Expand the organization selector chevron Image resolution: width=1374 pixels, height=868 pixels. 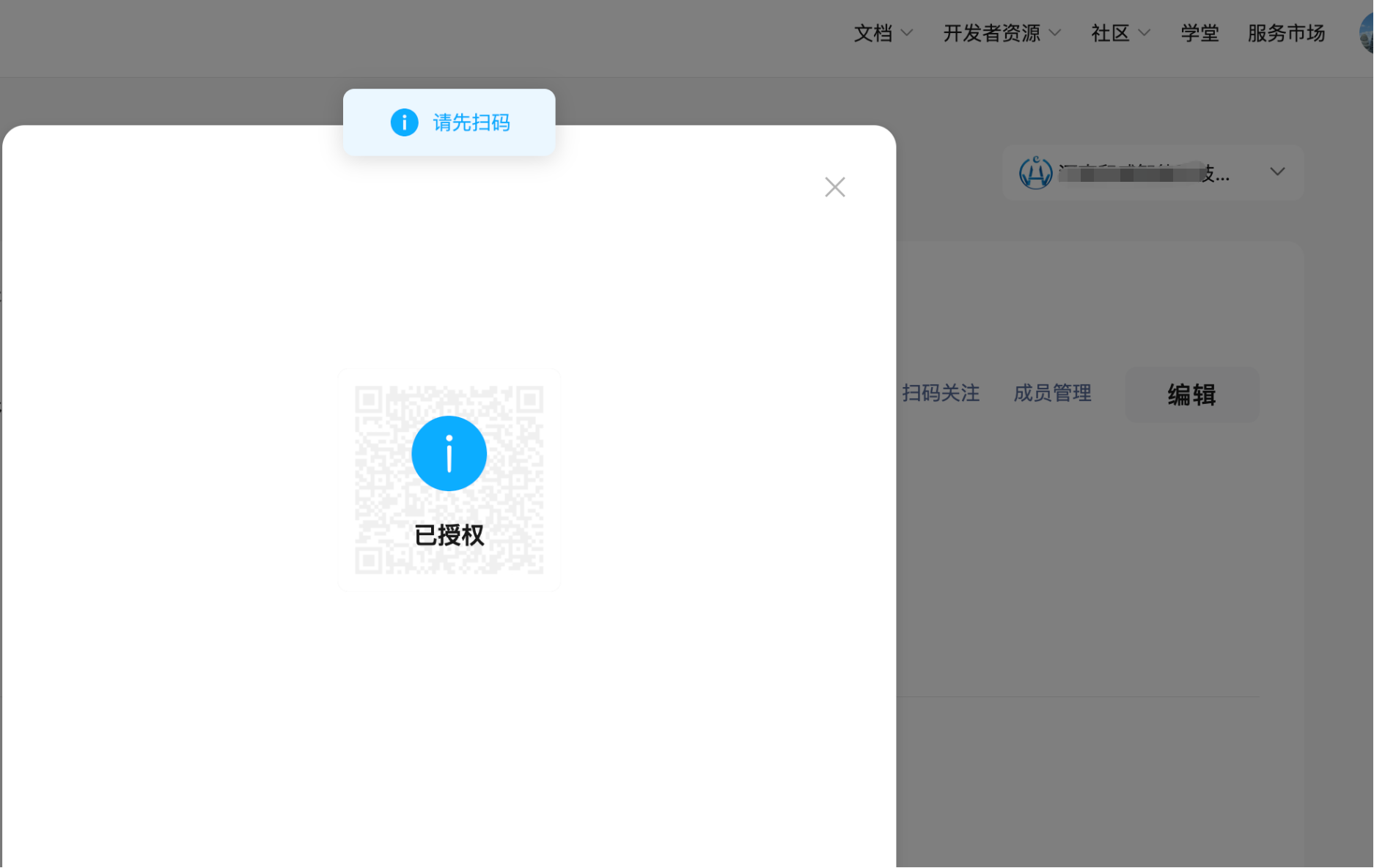pos(1277,172)
